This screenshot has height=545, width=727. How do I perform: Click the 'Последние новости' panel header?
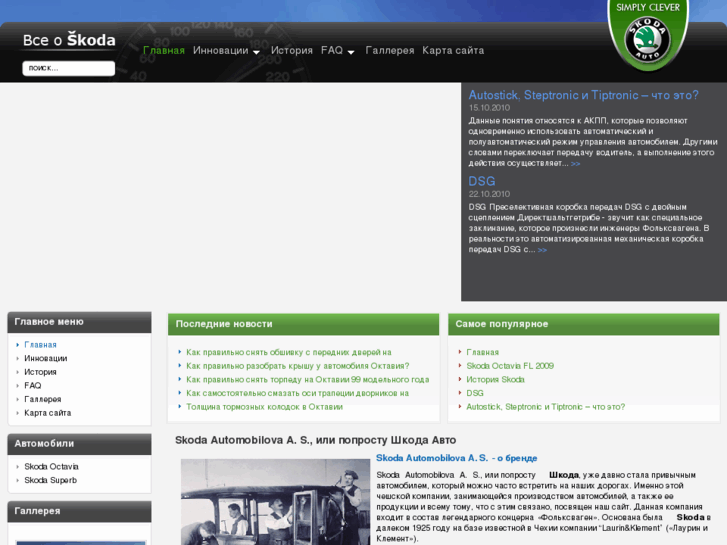coord(303,324)
